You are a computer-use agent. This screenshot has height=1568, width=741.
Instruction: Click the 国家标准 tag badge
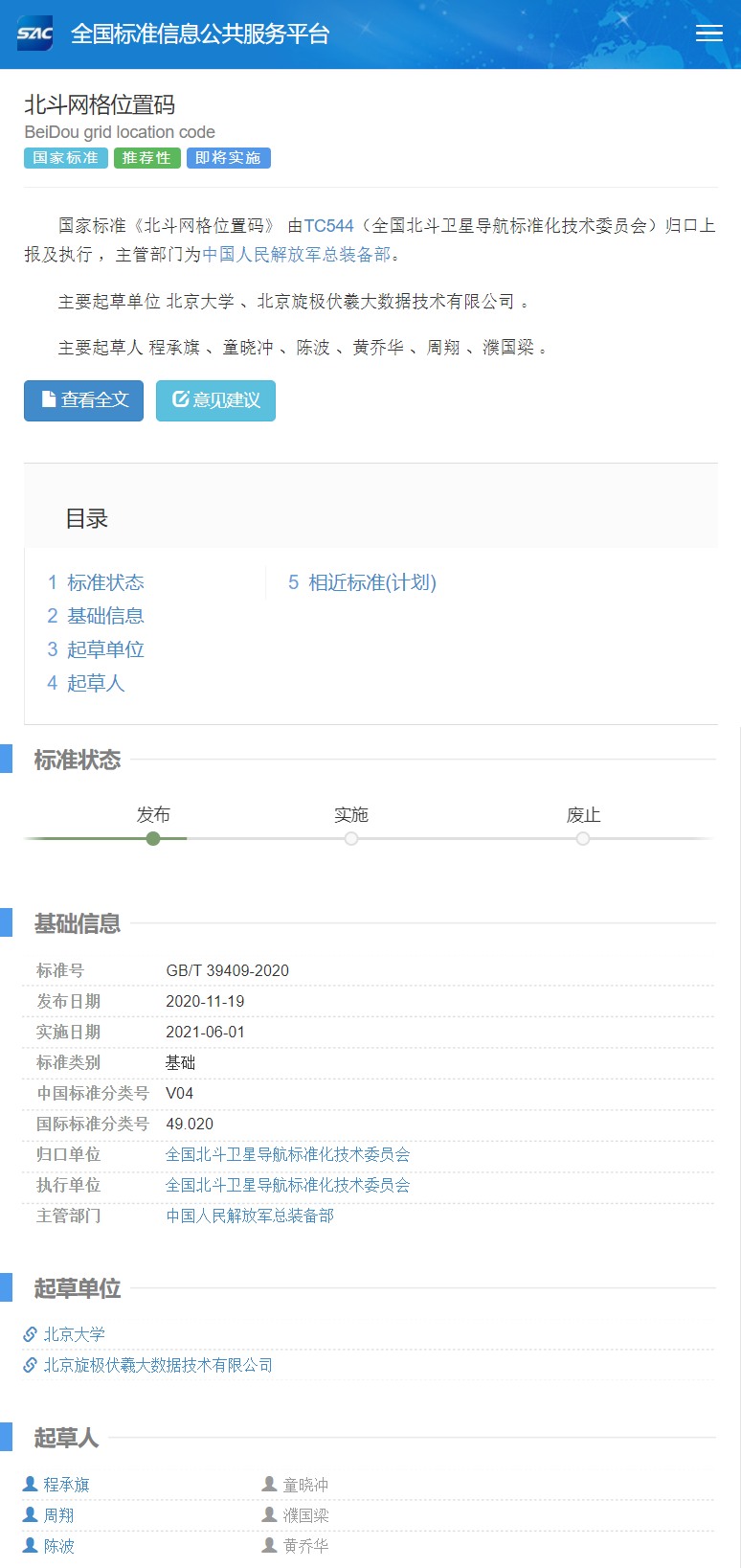[x=65, y=158]
